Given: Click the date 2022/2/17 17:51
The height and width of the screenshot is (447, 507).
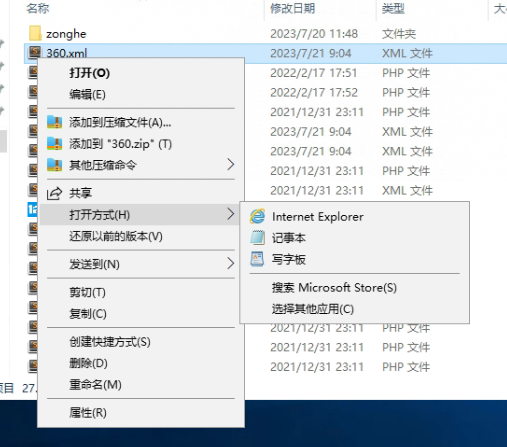Looking at the screenshot, I should 313,73.
